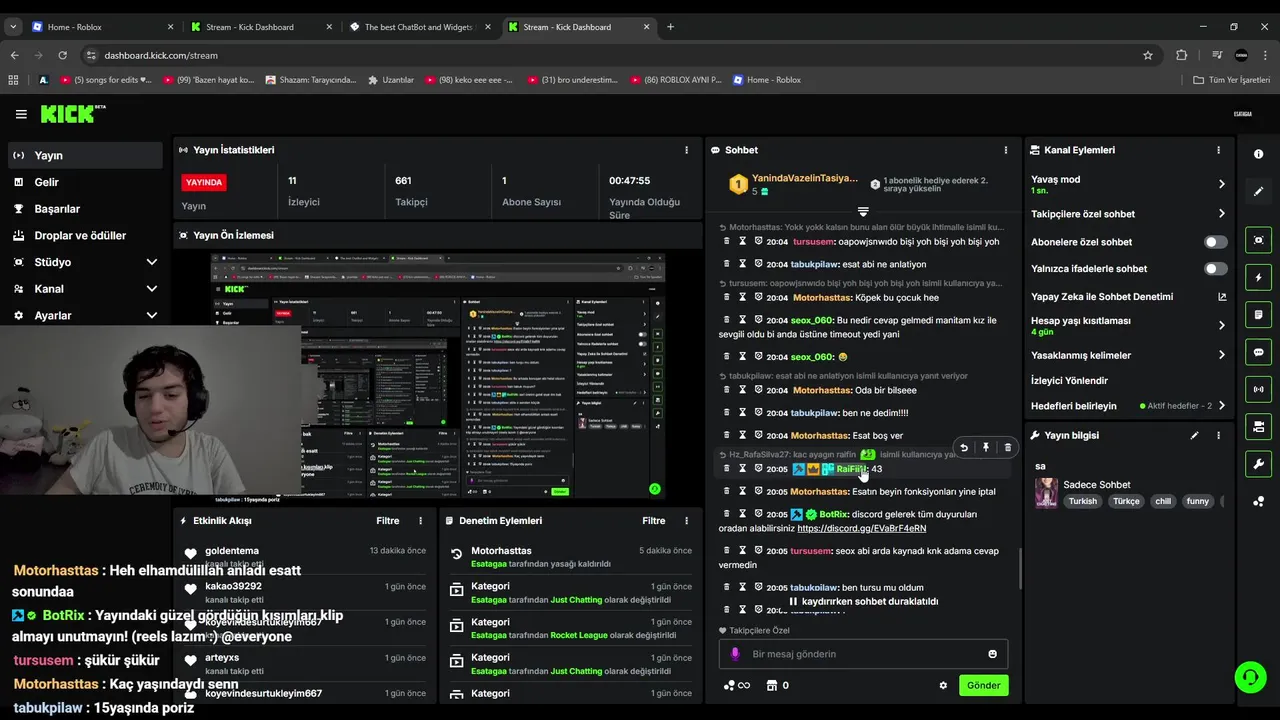Toggle Abonelere özel sohbet switch
Screen dimensions: 1280x720
click(1215, 242)
